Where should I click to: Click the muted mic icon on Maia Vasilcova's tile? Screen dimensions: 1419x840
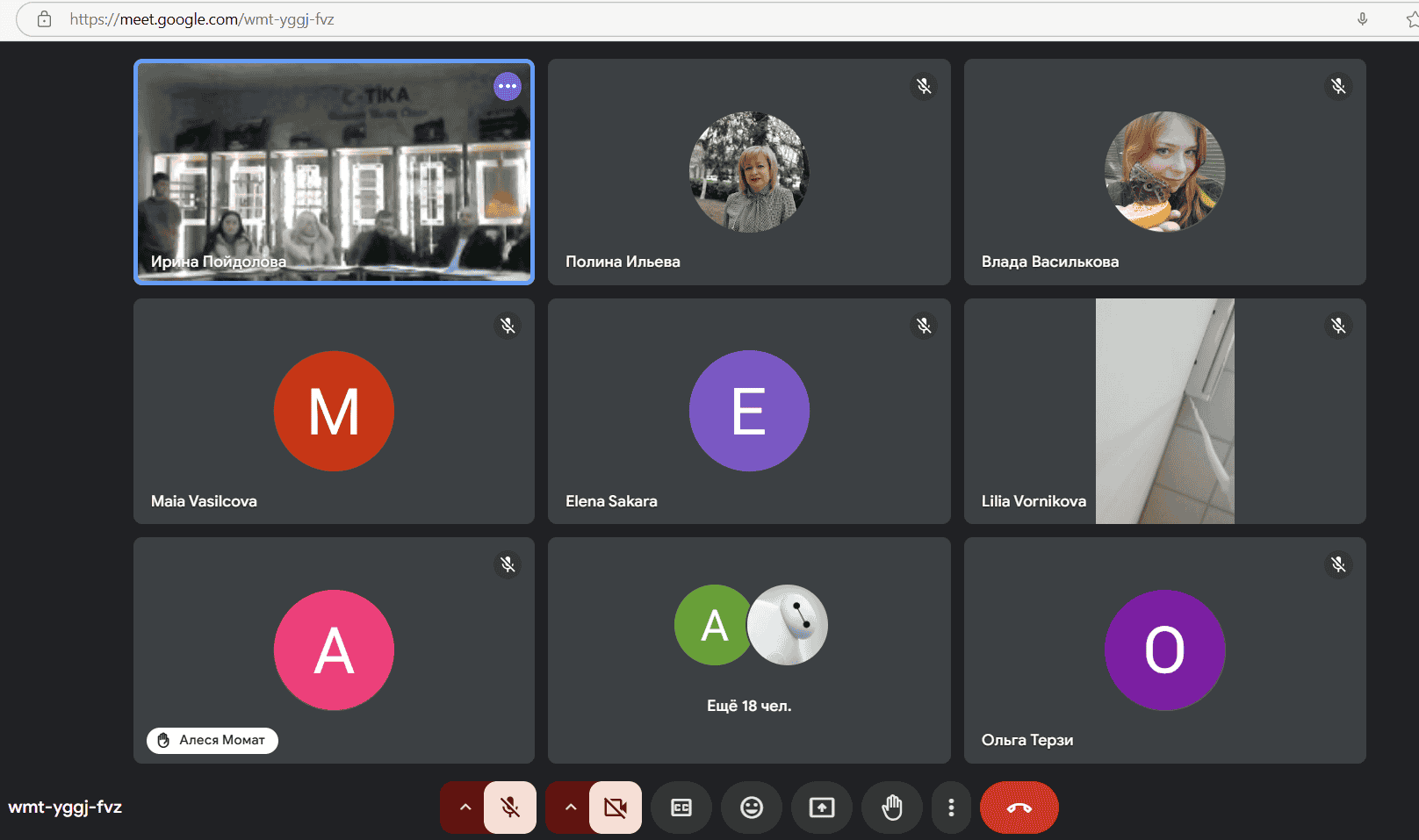(x=508, y=326)
